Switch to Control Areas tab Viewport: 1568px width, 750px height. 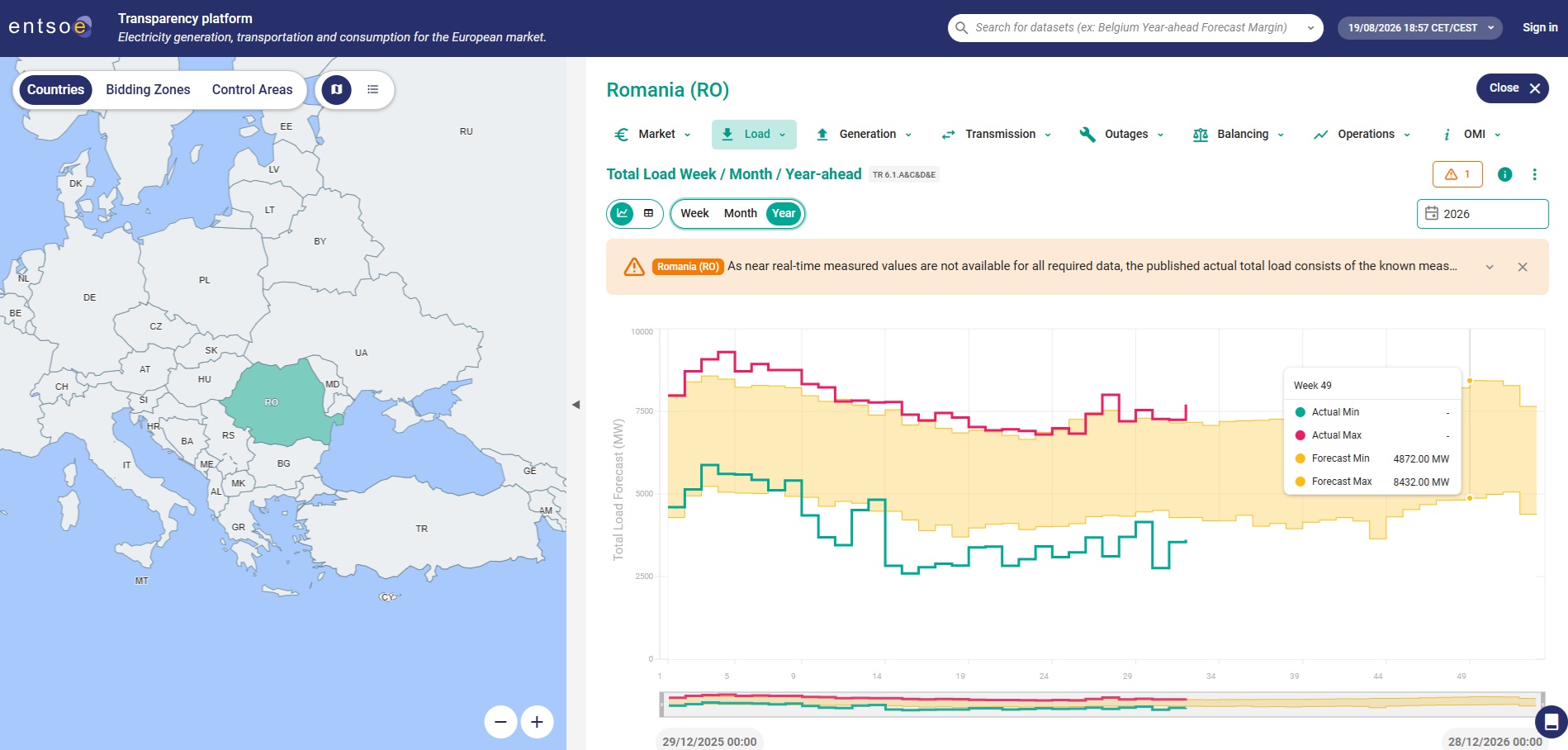pos(252,89)
